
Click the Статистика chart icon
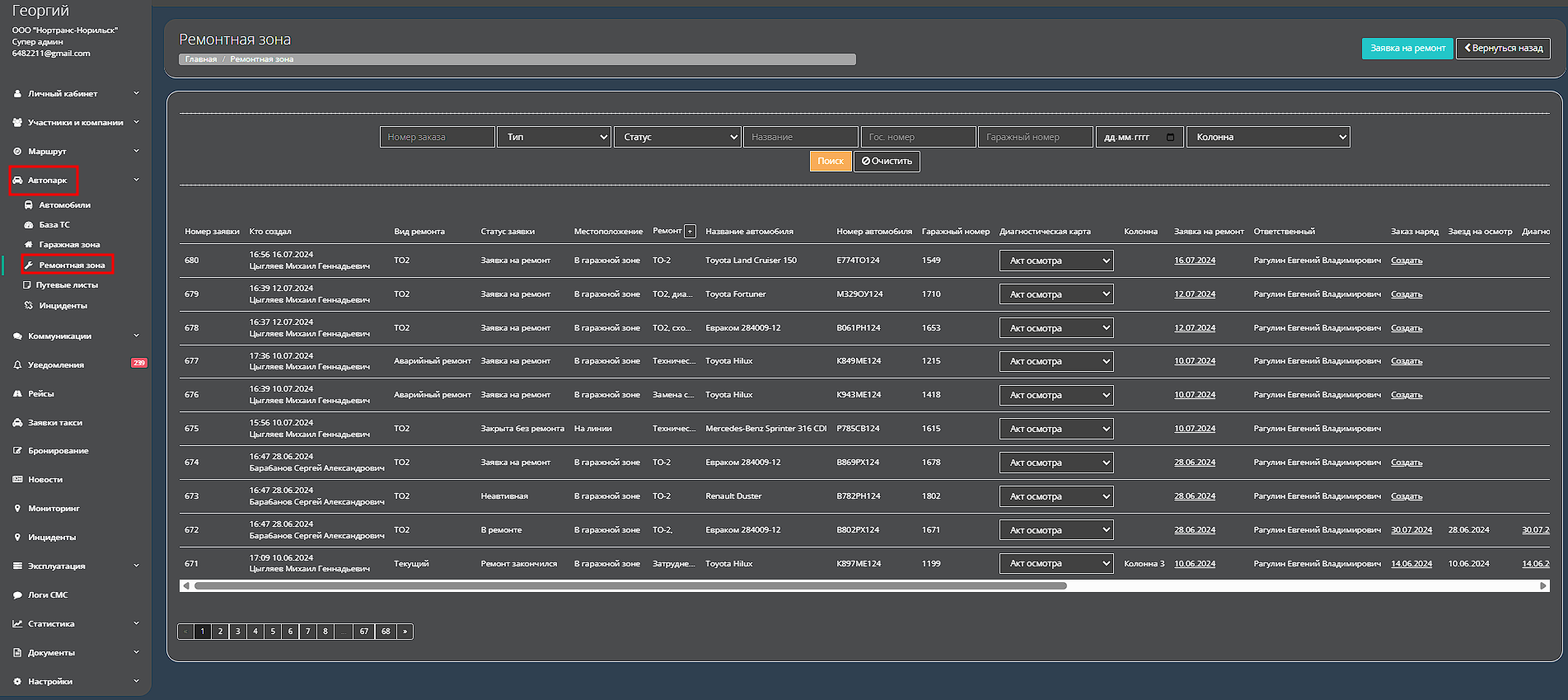tap(17, 624)
